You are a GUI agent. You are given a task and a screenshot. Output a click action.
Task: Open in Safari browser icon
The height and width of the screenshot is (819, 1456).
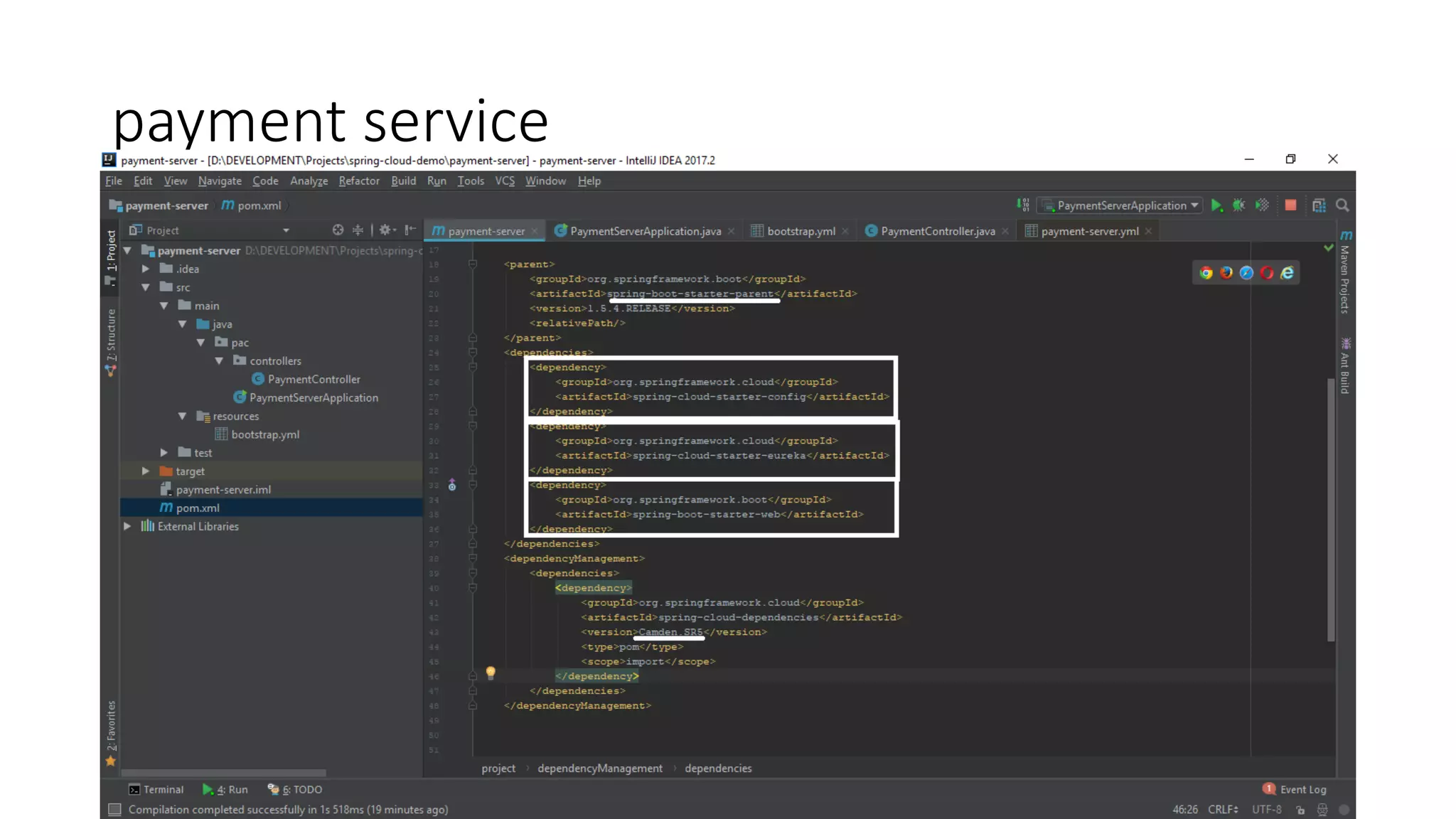(x=1246, y=273)
